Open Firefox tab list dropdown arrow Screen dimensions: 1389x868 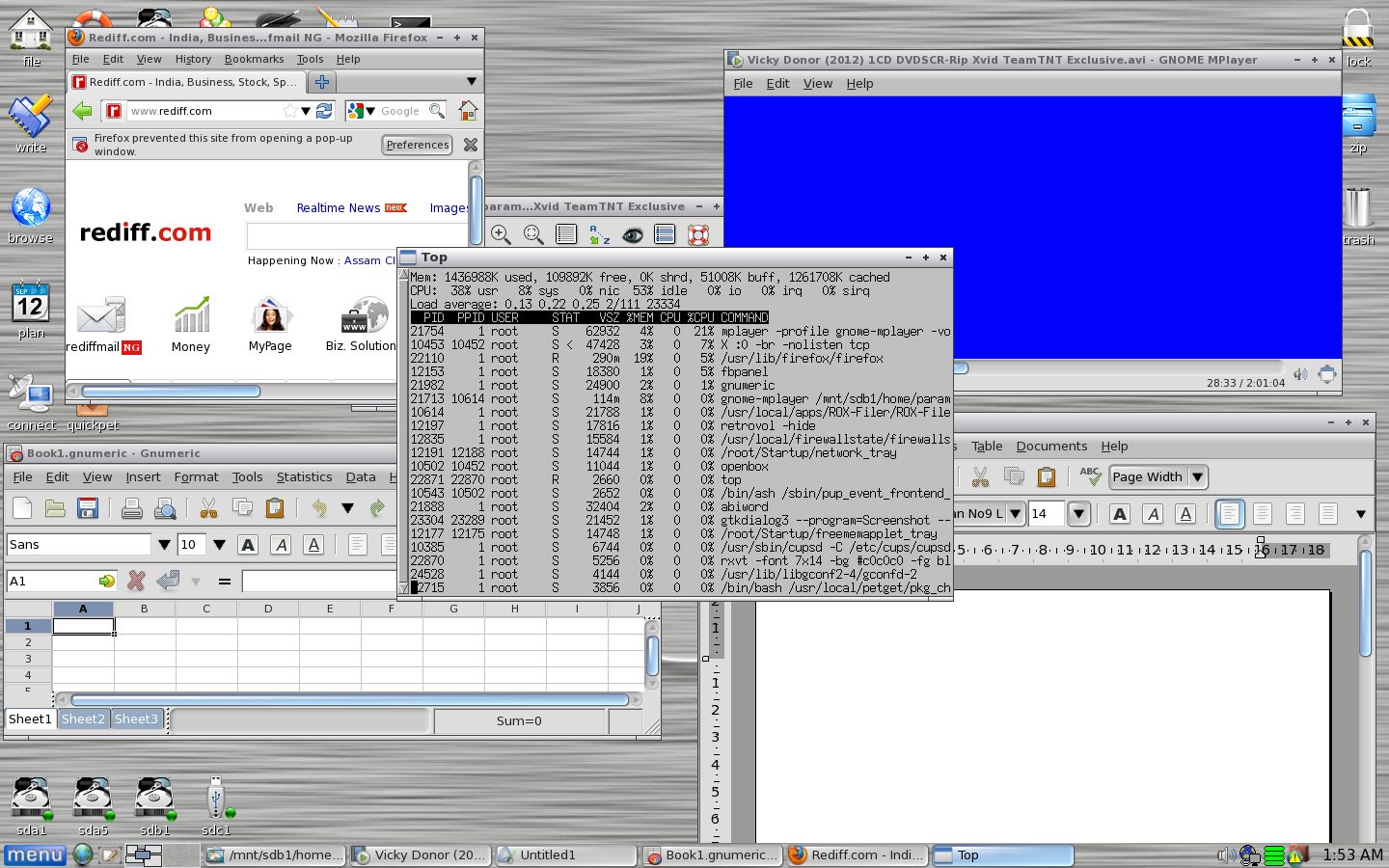pos(472,82)
